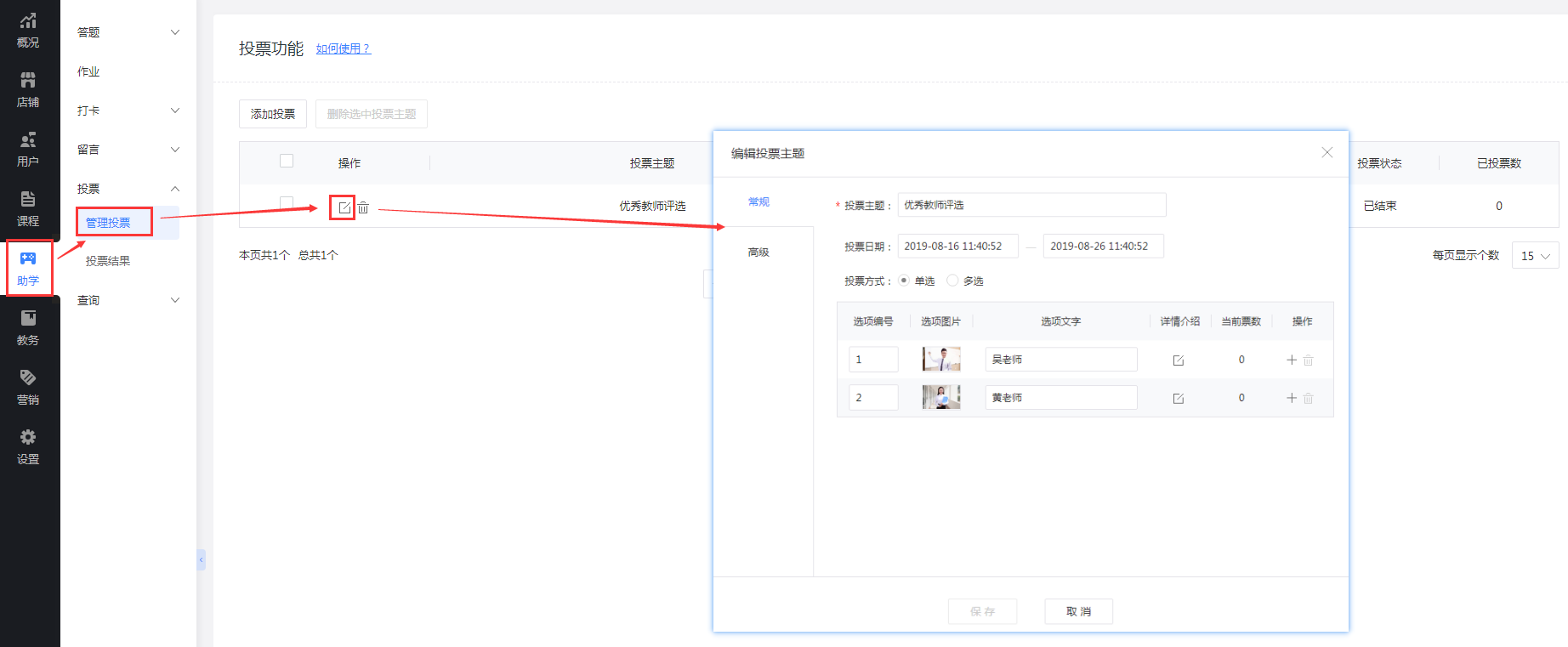
Task: Click the option number field containing 1
Action: pos(873,360)
